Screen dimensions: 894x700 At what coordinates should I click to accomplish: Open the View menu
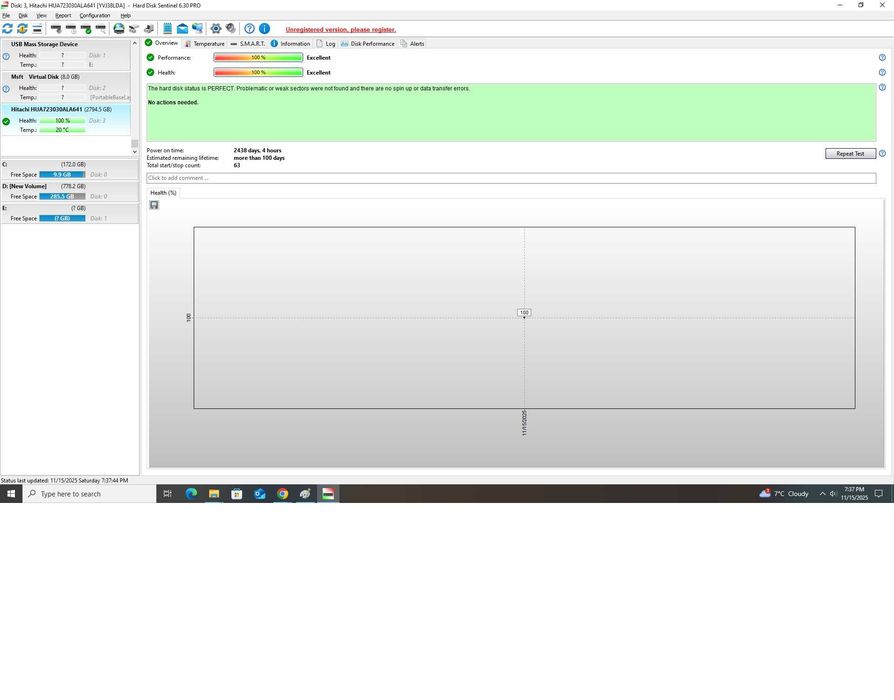(42, 15)
